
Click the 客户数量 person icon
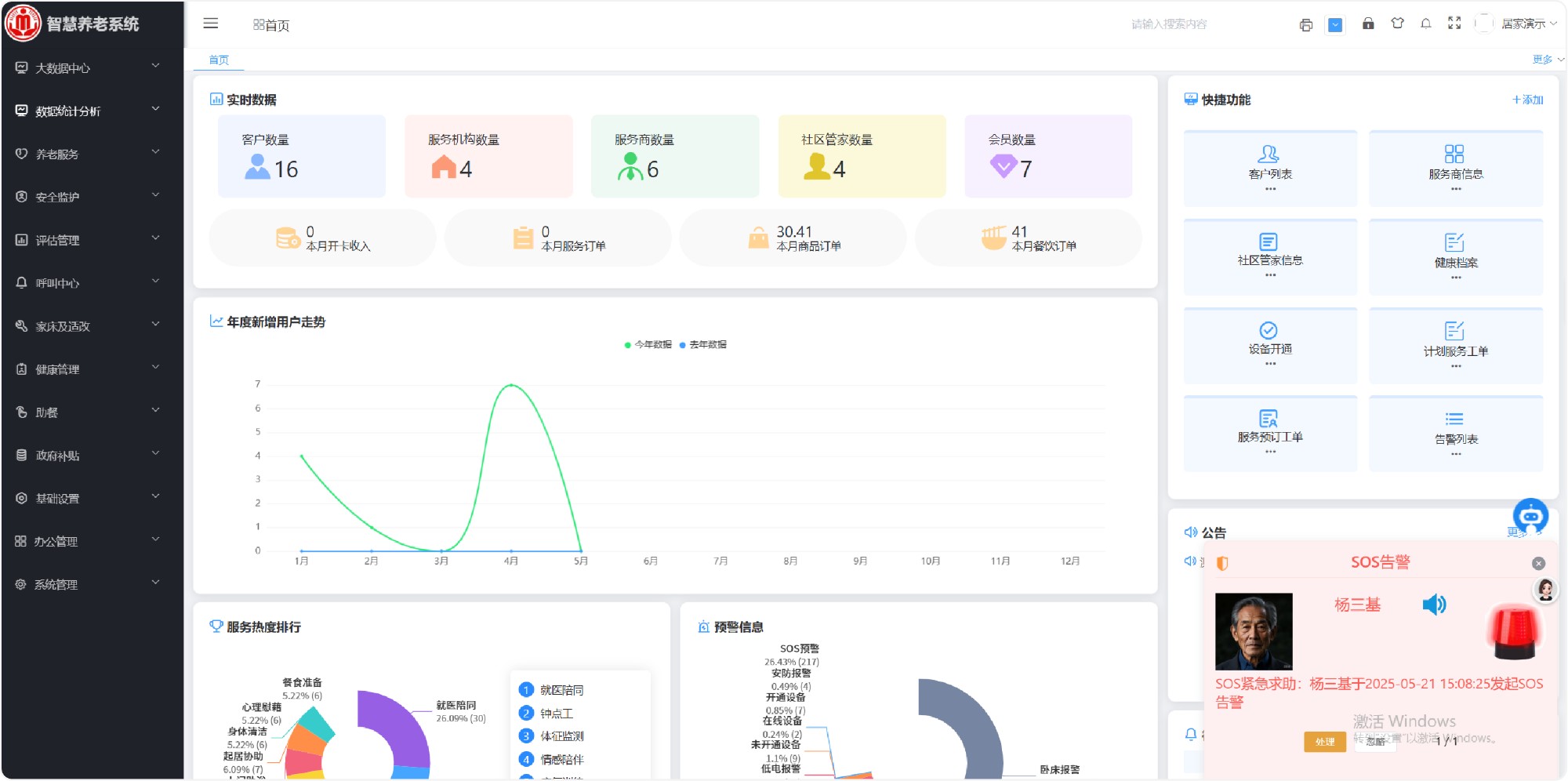(x=257, y=166)
